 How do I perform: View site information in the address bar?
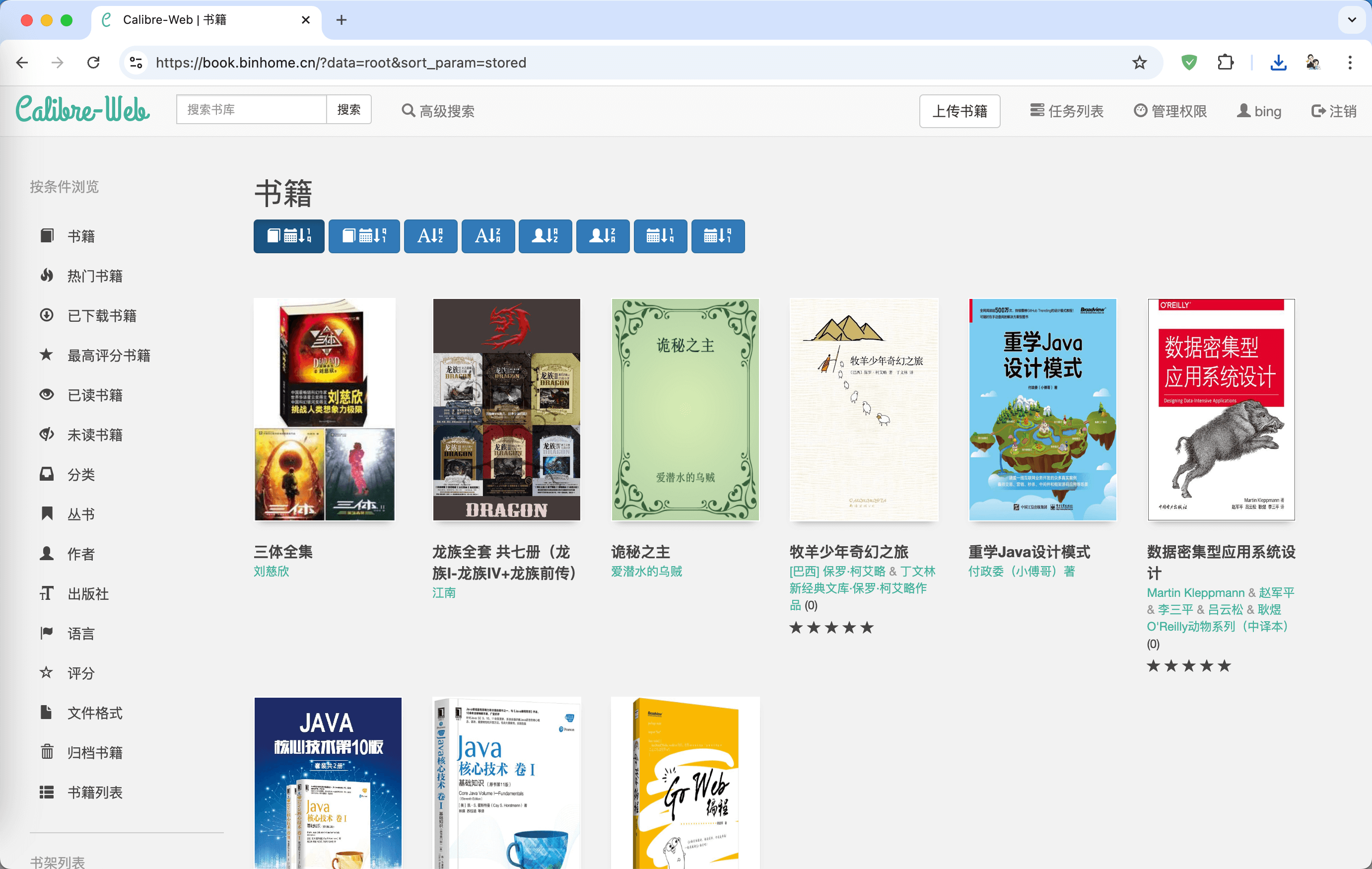136,63
